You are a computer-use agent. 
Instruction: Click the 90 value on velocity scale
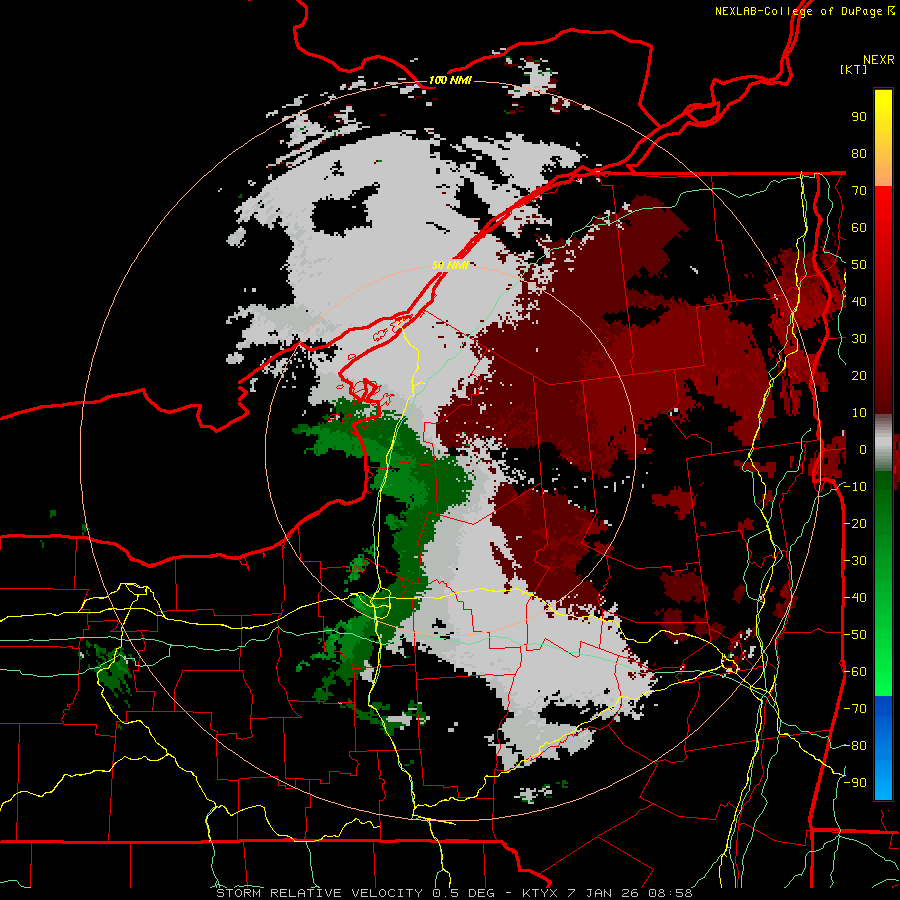859,117
